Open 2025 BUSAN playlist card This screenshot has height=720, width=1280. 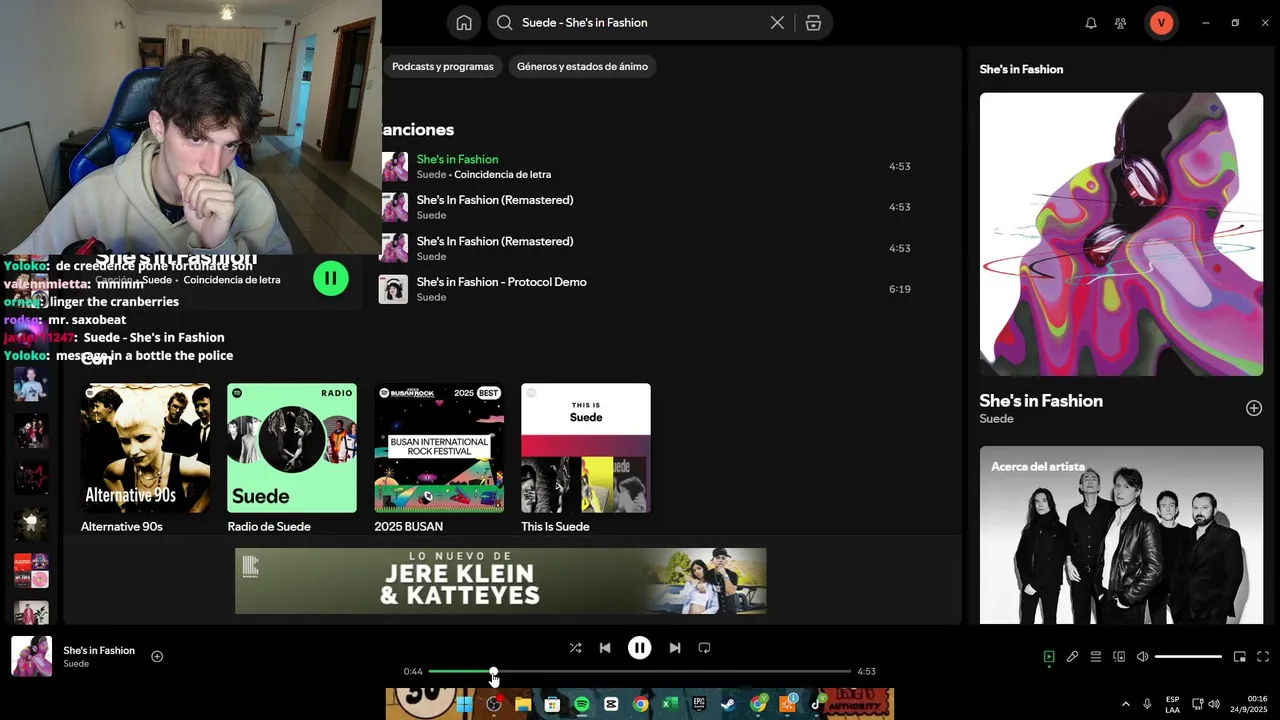point(439,459)
